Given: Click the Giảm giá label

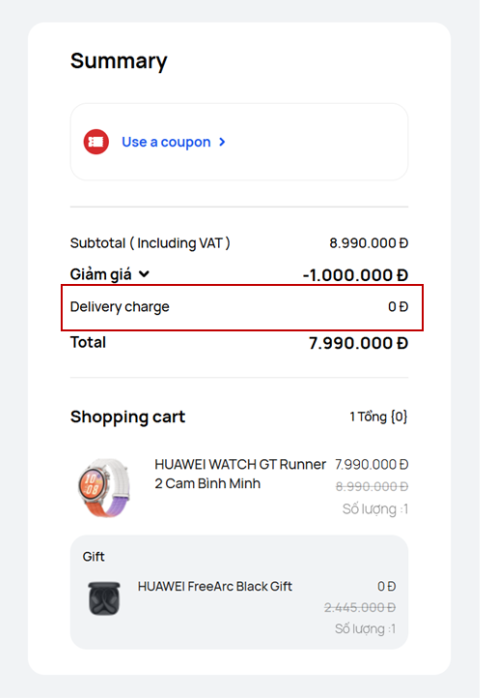Looking at the screenshot, I should (x=101, y=274).
